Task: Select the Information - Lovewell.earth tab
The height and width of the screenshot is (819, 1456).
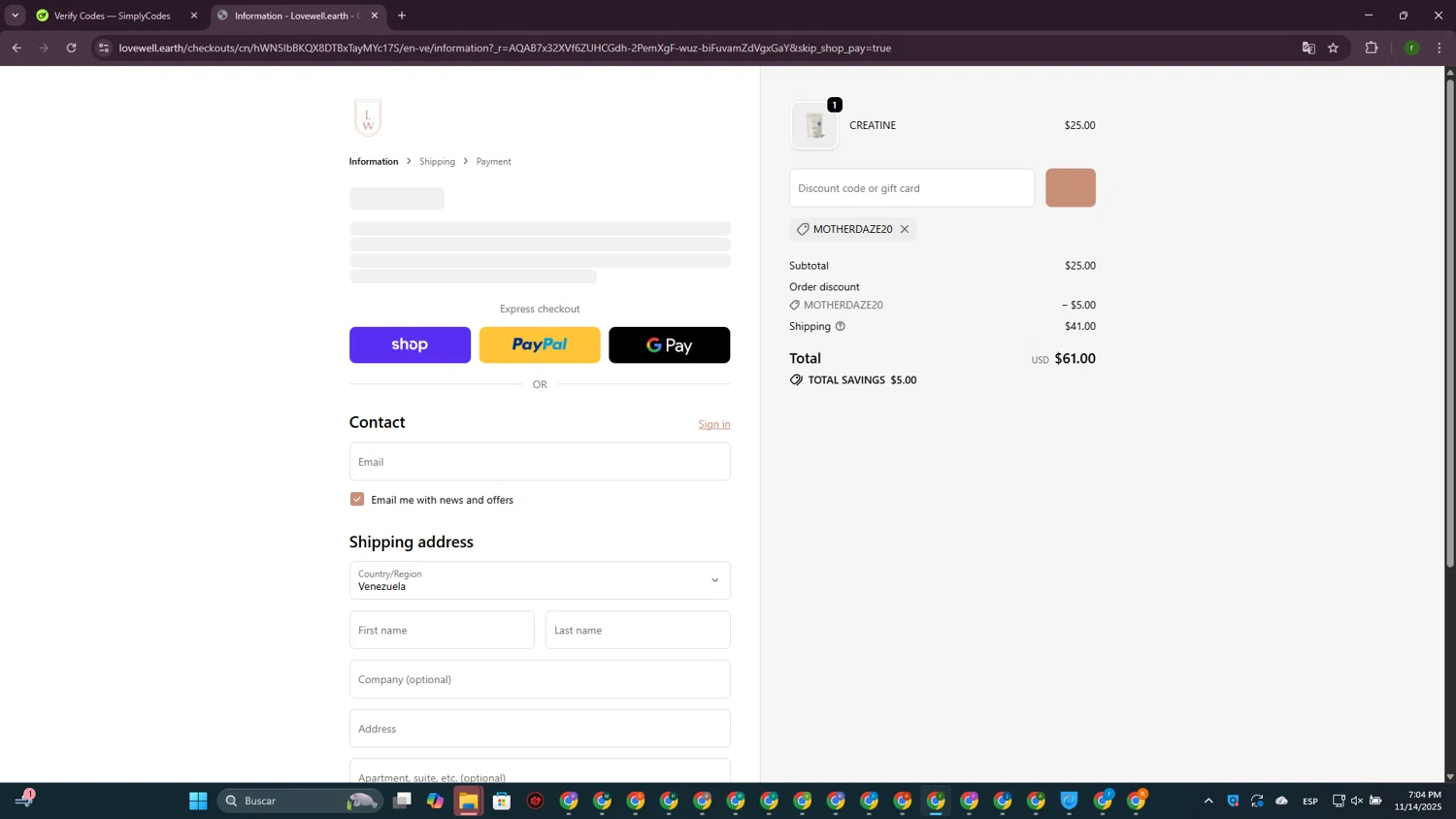Action: point(296,16)
